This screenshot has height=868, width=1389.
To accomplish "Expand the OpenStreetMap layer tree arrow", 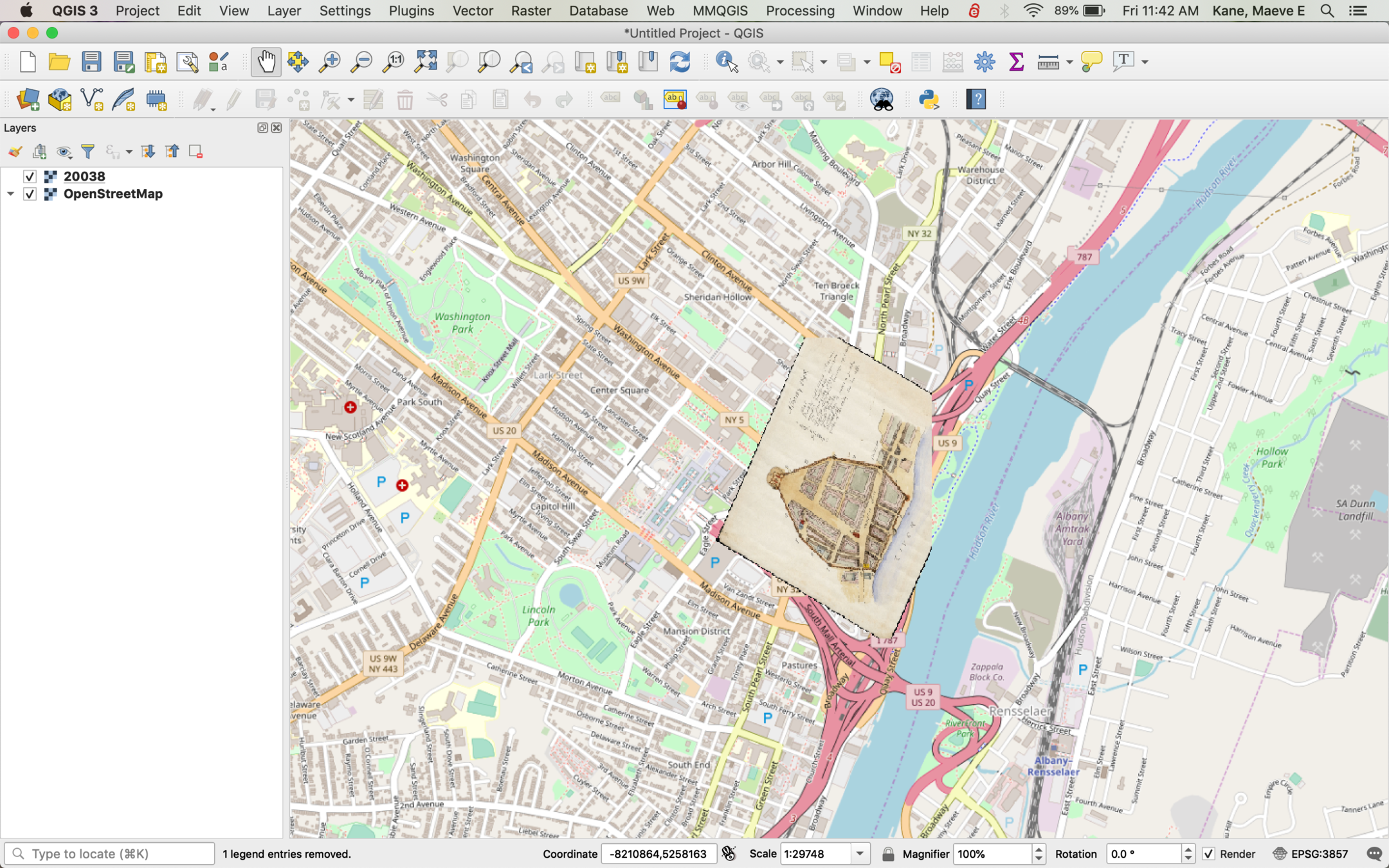I will (x=11, y=194).
